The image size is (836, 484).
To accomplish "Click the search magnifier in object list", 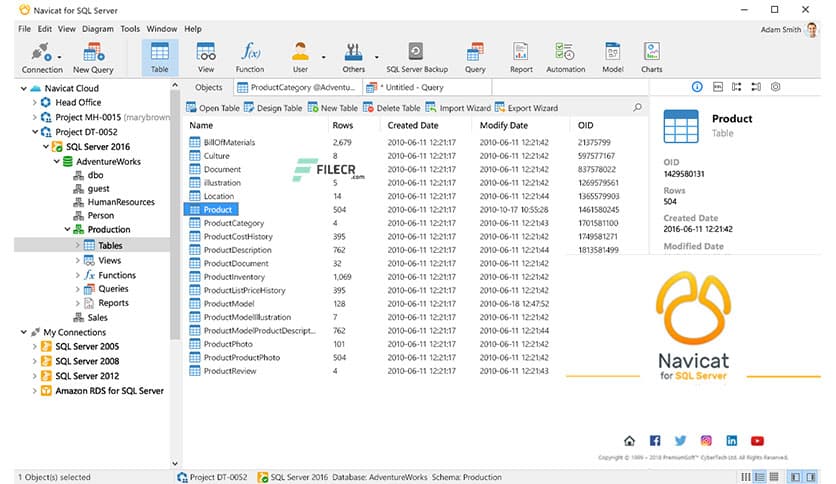I will pyautogui.click(x=637, y=108).
